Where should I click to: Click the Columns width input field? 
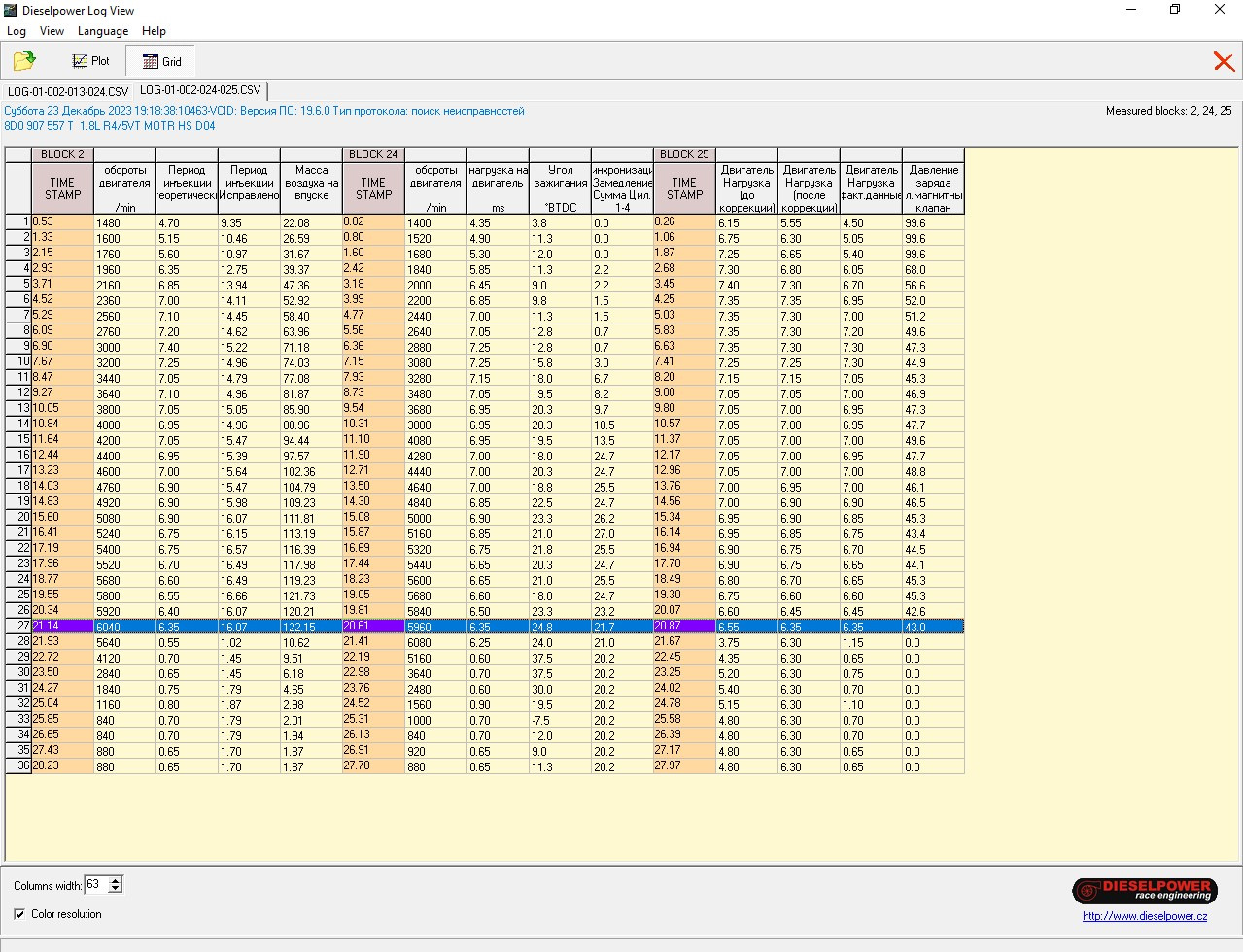point(95,885)
